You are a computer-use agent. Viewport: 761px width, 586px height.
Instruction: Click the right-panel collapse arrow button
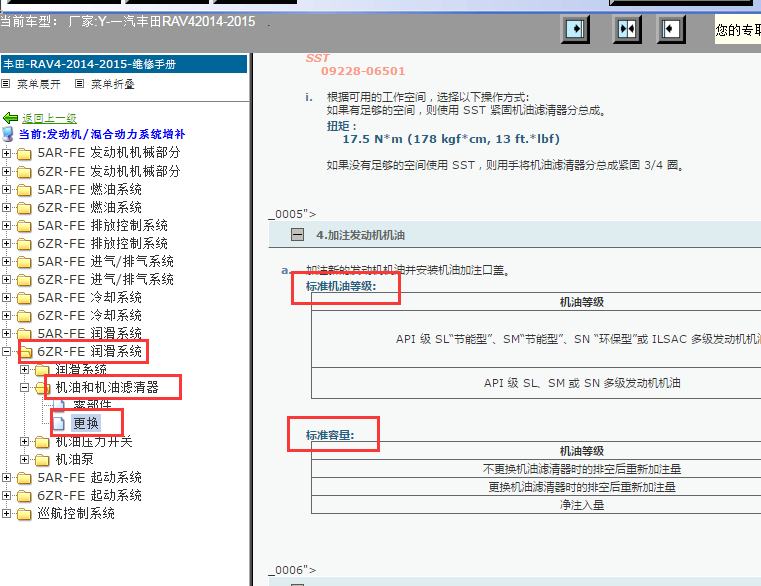point(670,29)
